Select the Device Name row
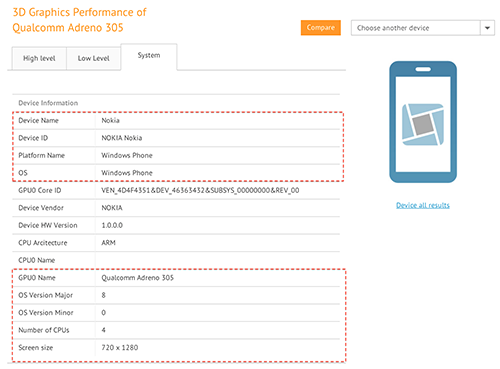 (x=176, y=121)
